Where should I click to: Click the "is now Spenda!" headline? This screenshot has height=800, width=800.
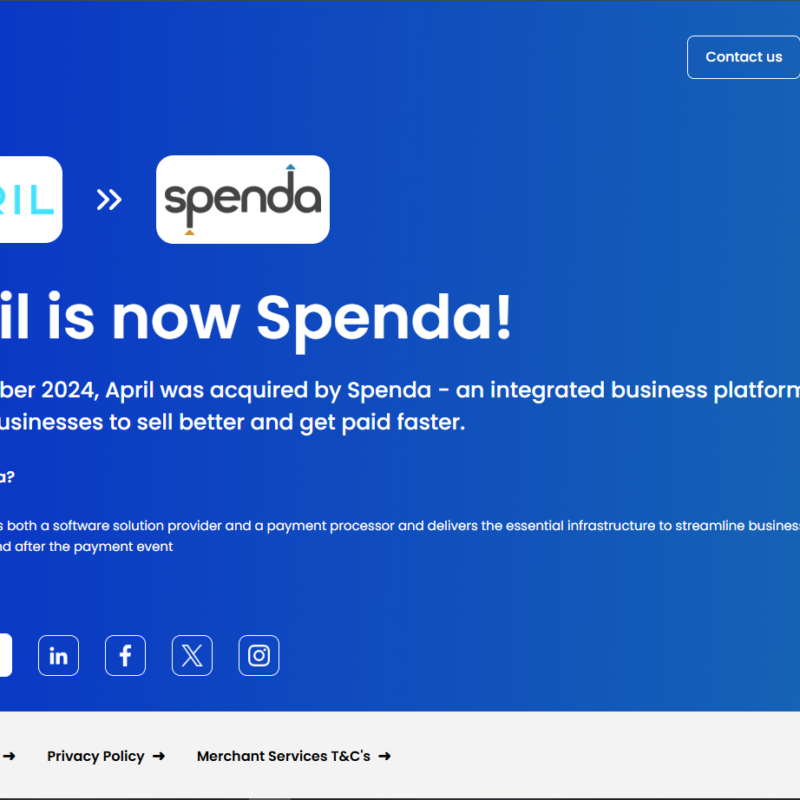tap(256, 318)
